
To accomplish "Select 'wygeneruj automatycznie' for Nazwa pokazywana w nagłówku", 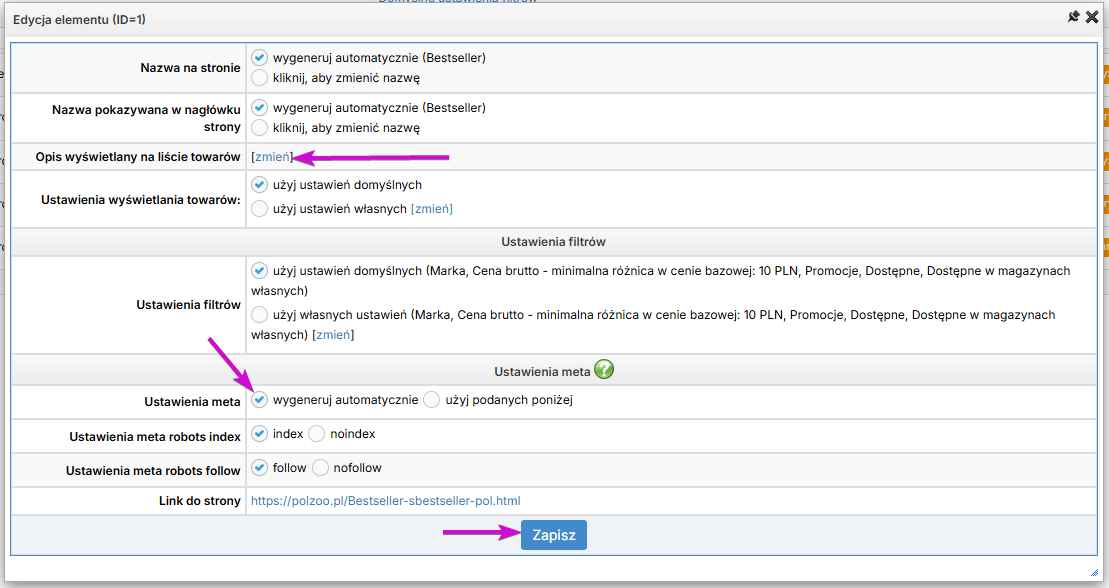I will pos(260,107).
